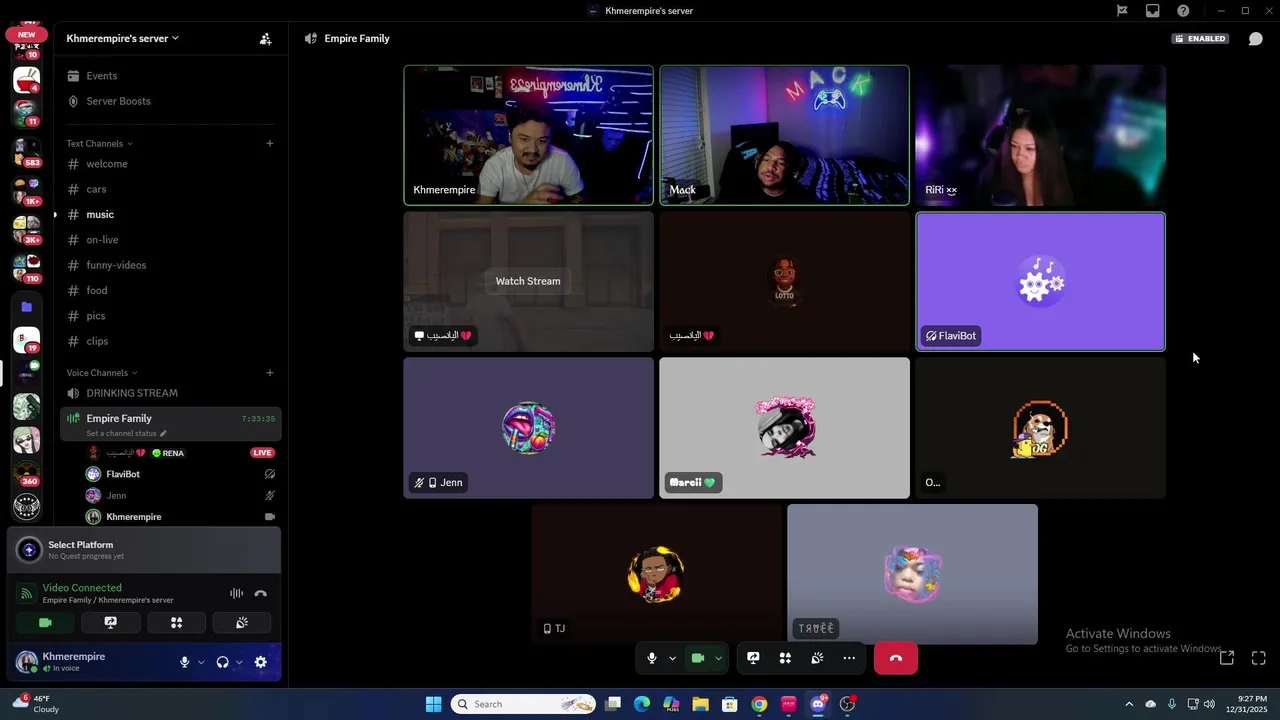
Task: Open the chat panel speech bubble icon
Action: click(x=1255, y=39)
